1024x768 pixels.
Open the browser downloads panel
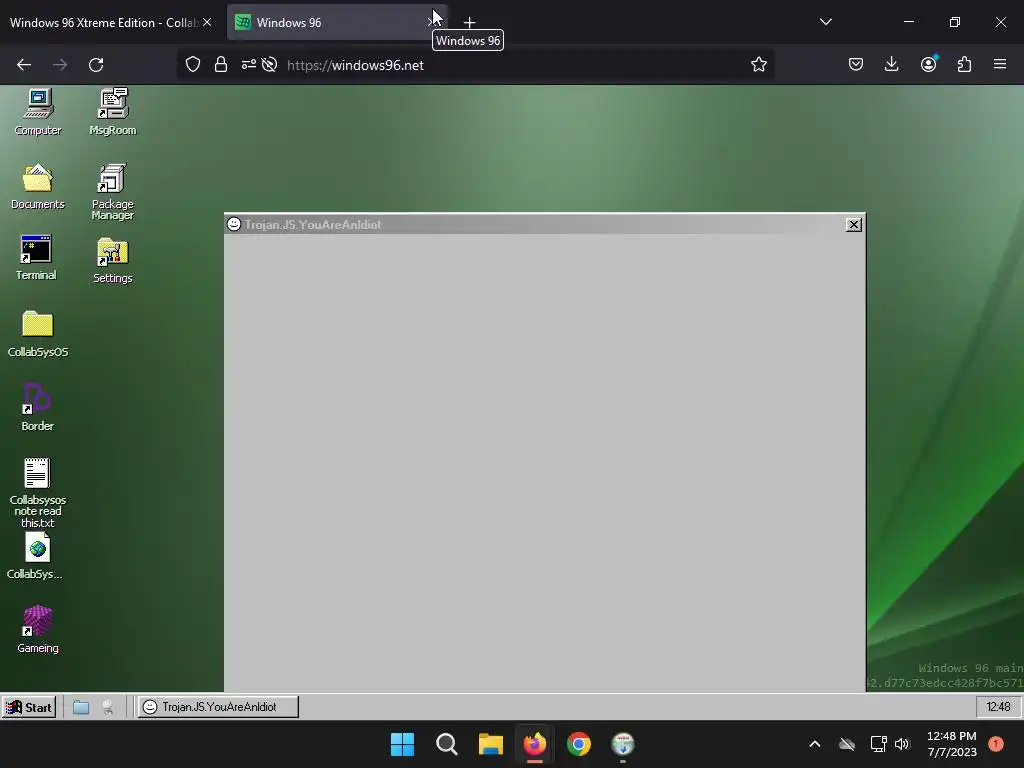891,64
